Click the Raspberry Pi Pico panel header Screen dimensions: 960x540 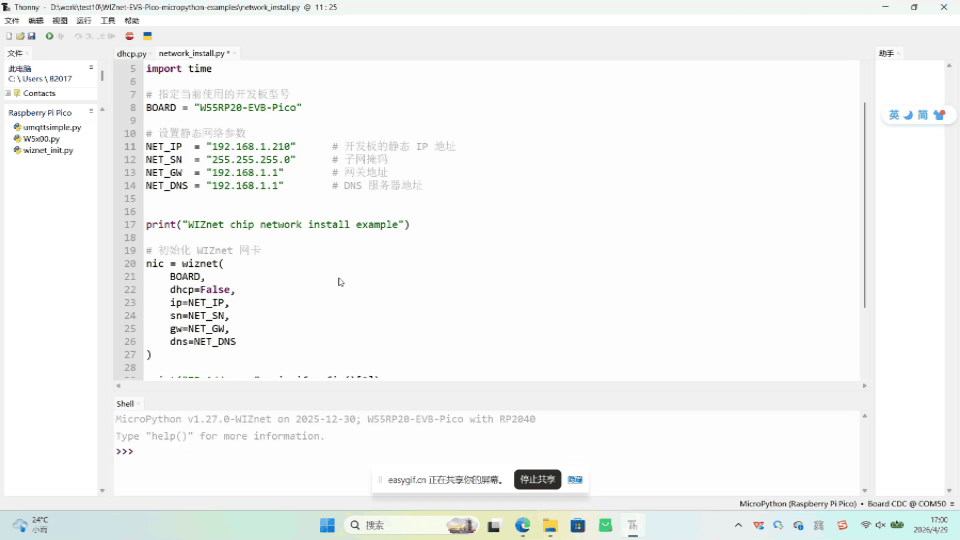click(40, 113)
